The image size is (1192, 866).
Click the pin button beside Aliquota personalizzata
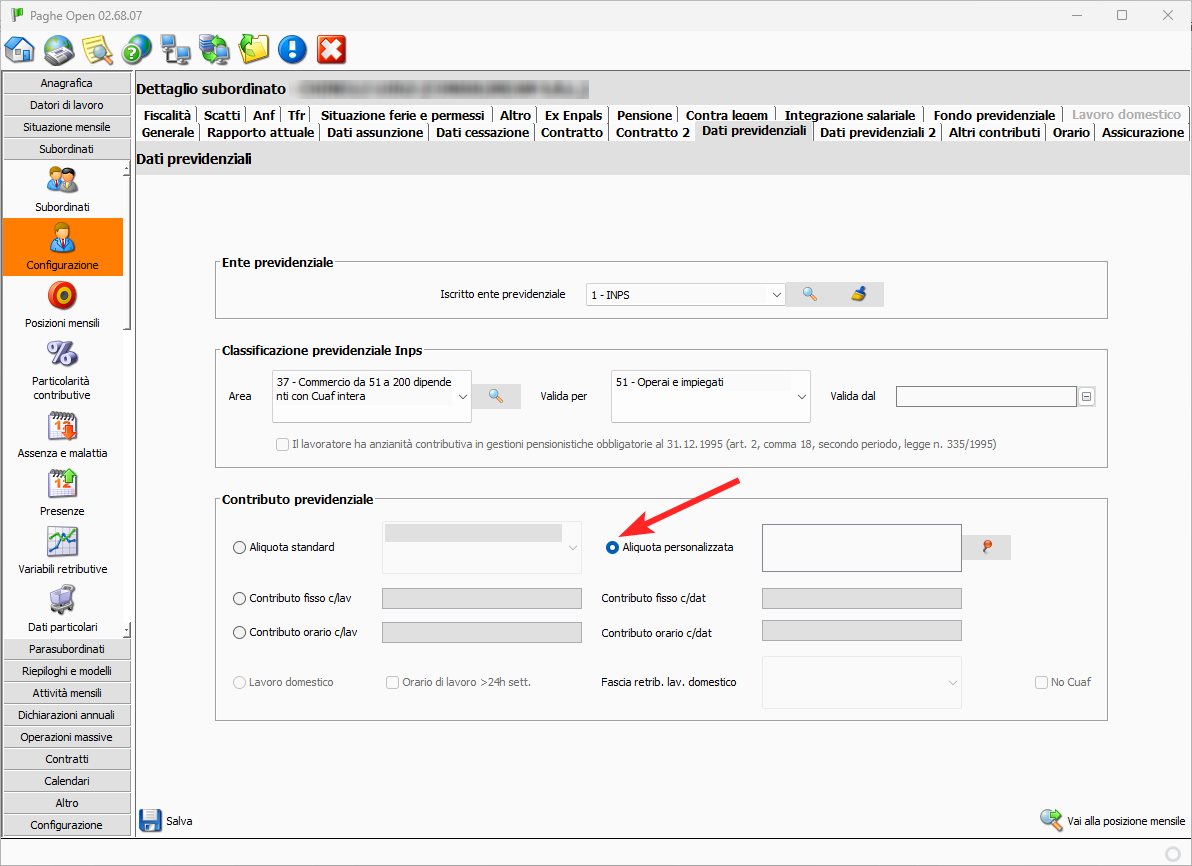[x=987, y=547]
